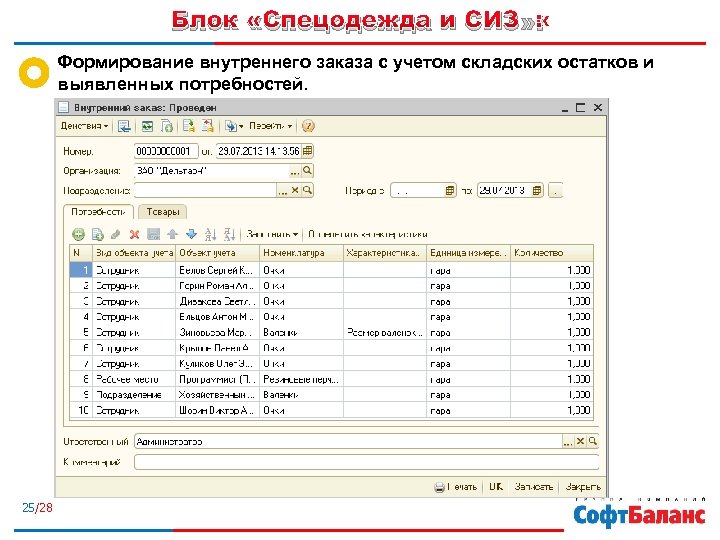Viewport: 720px width, 540px height.
Task: Select the row with Ельцов Антон
Action: tap(331, 317)
